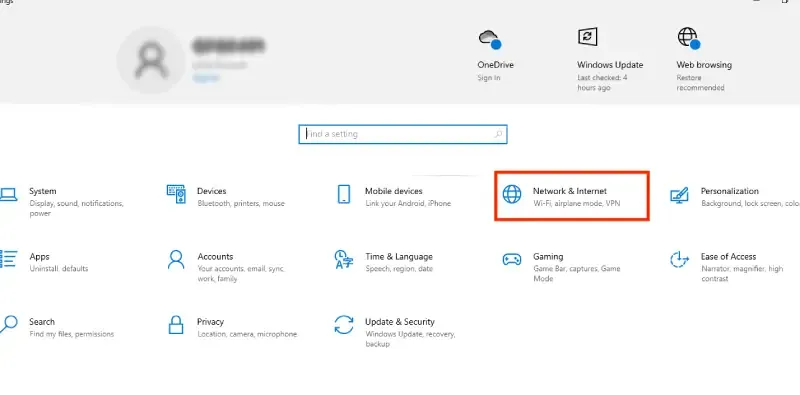Open Time & Language label

398,257
